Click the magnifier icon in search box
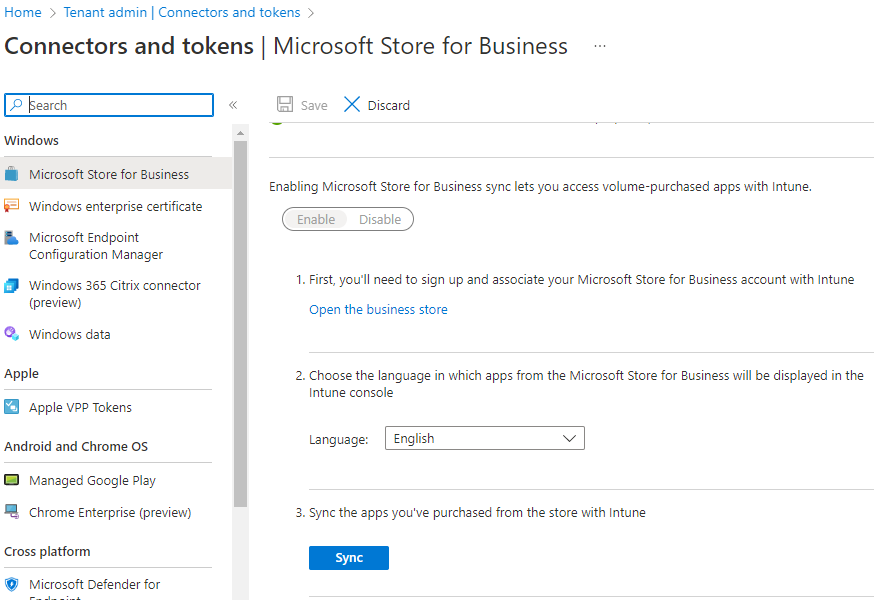 click(17, 105)
